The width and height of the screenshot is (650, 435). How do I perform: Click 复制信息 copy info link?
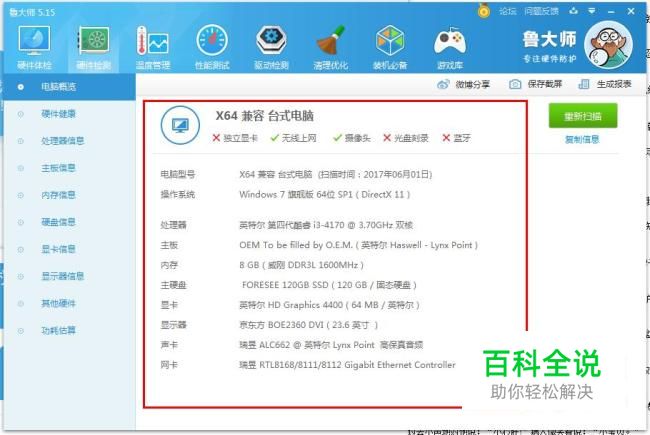[x=582, y=139]
